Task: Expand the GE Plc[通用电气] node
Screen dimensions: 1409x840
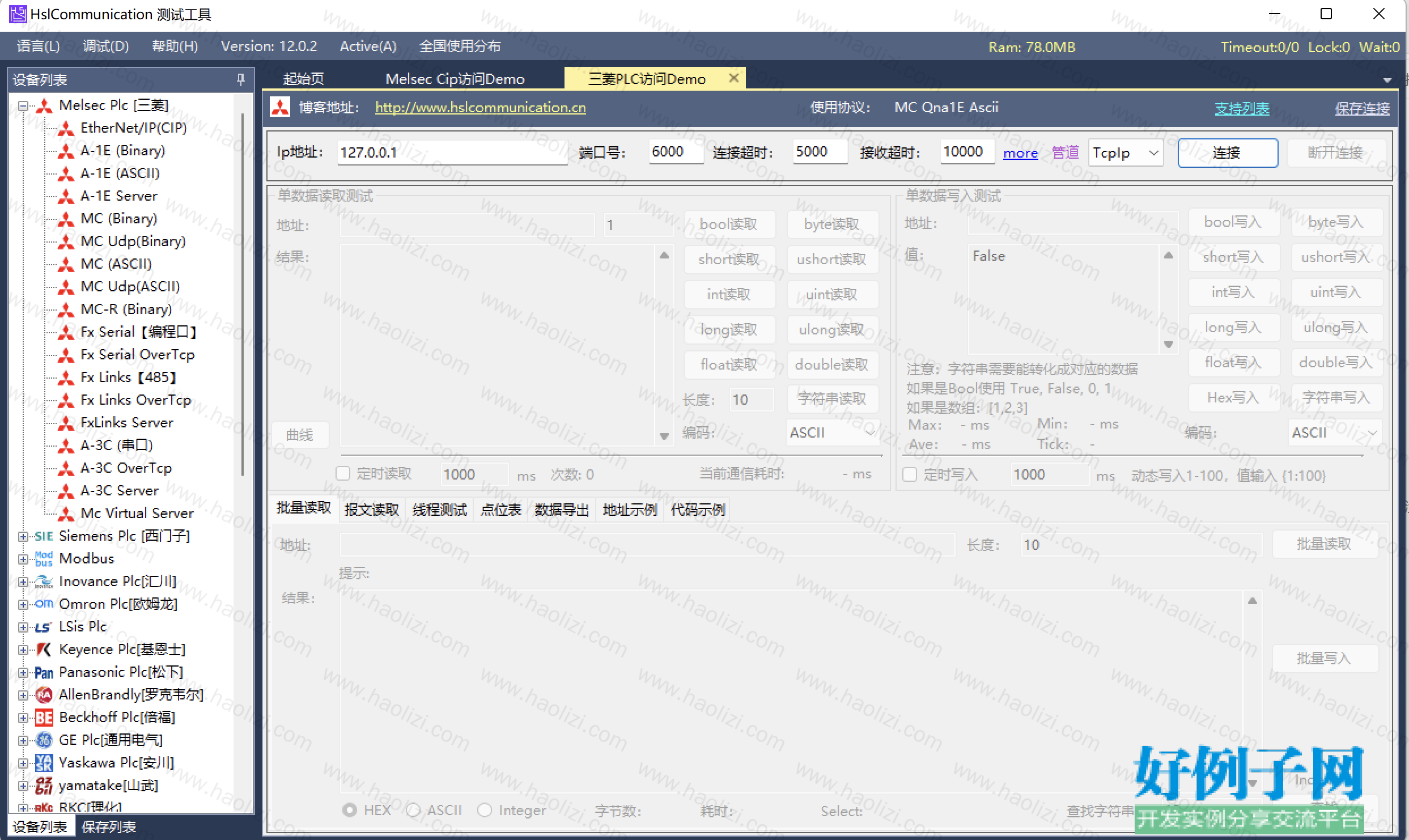Action: (x=23, y=740)
